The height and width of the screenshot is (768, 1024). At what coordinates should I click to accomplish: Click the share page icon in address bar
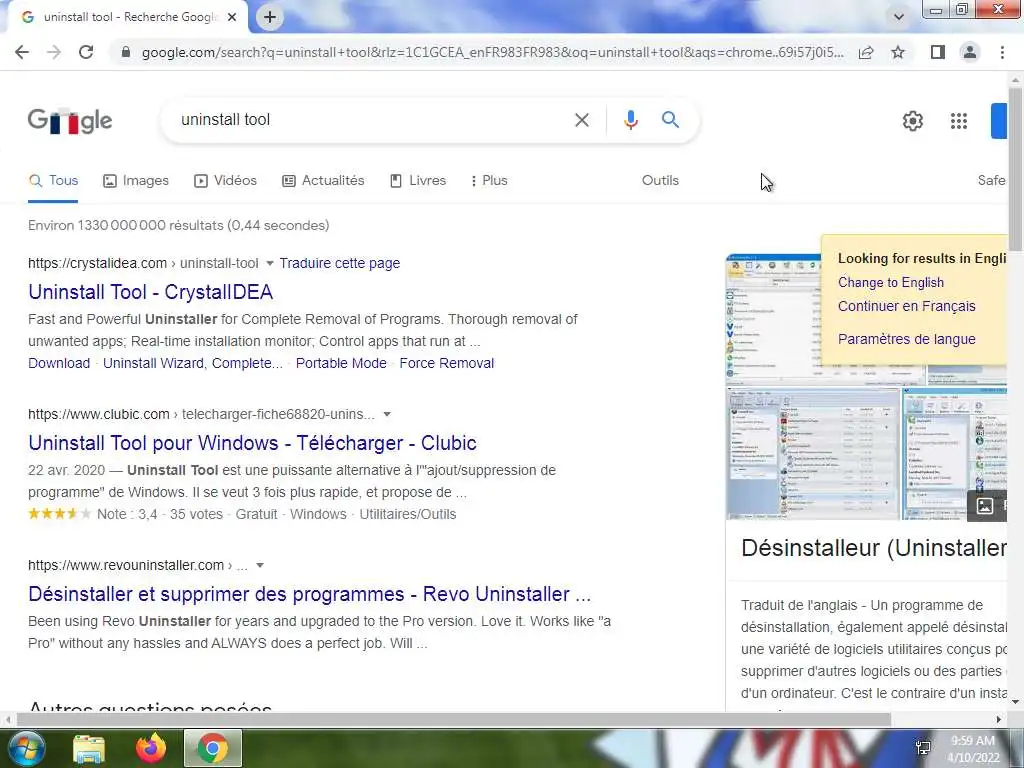[x=866, y=52]
